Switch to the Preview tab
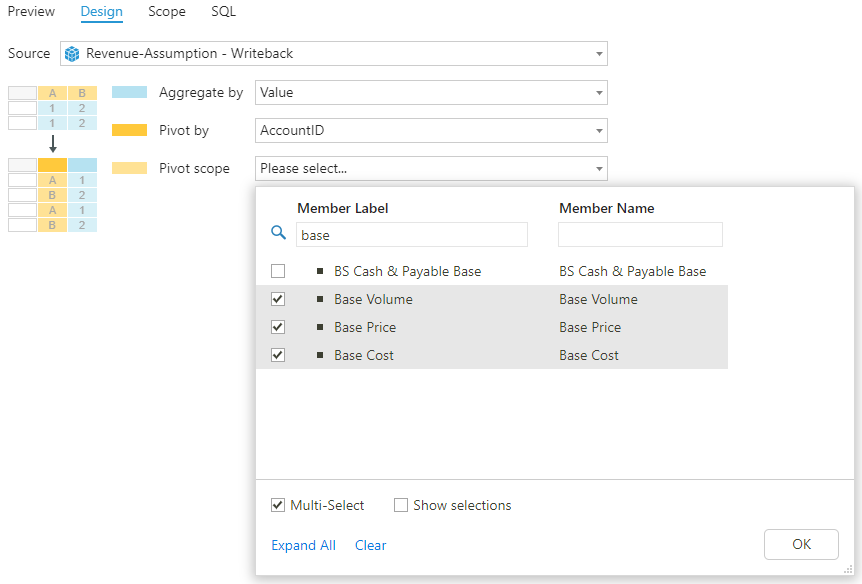 click(31, 12)
